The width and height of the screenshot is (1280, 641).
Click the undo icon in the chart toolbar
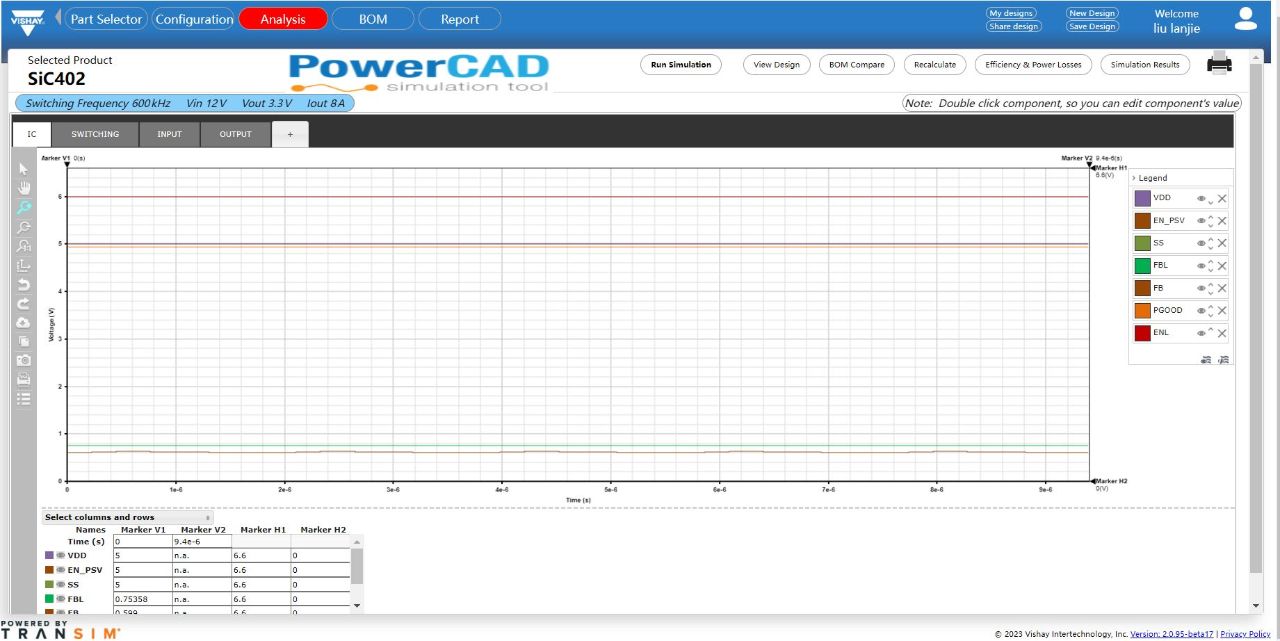(23, 285)
